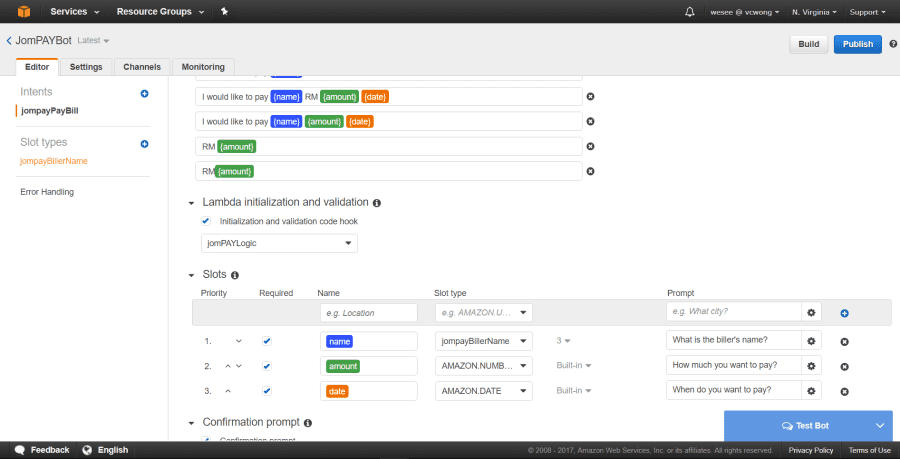
Task: Remove utterance 'RM{amount}' without space
Action: [590, 171]
